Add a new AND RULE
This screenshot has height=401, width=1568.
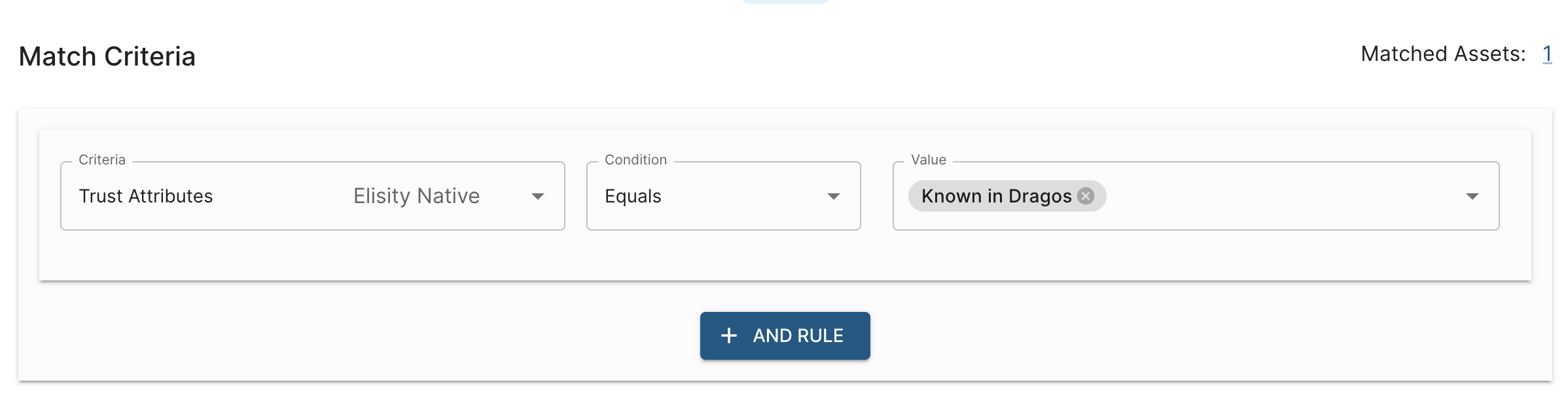[x=785, y=335]
